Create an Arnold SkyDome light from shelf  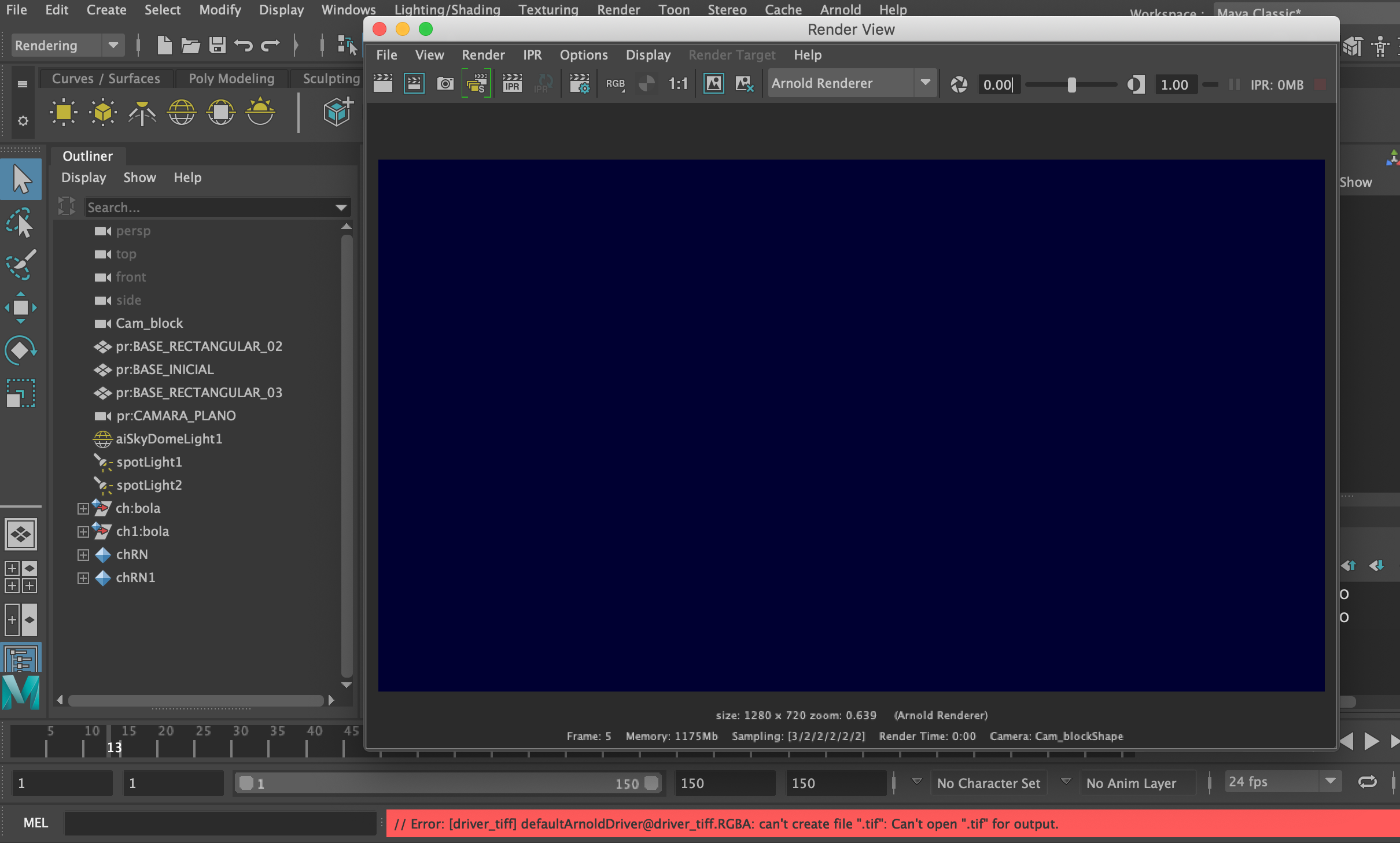coord(182,112)
